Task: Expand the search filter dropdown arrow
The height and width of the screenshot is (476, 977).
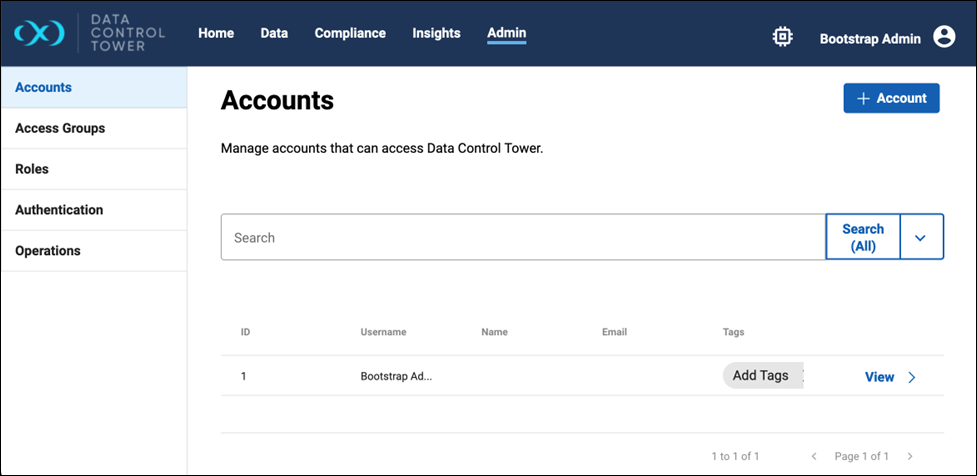Action: 921,238
